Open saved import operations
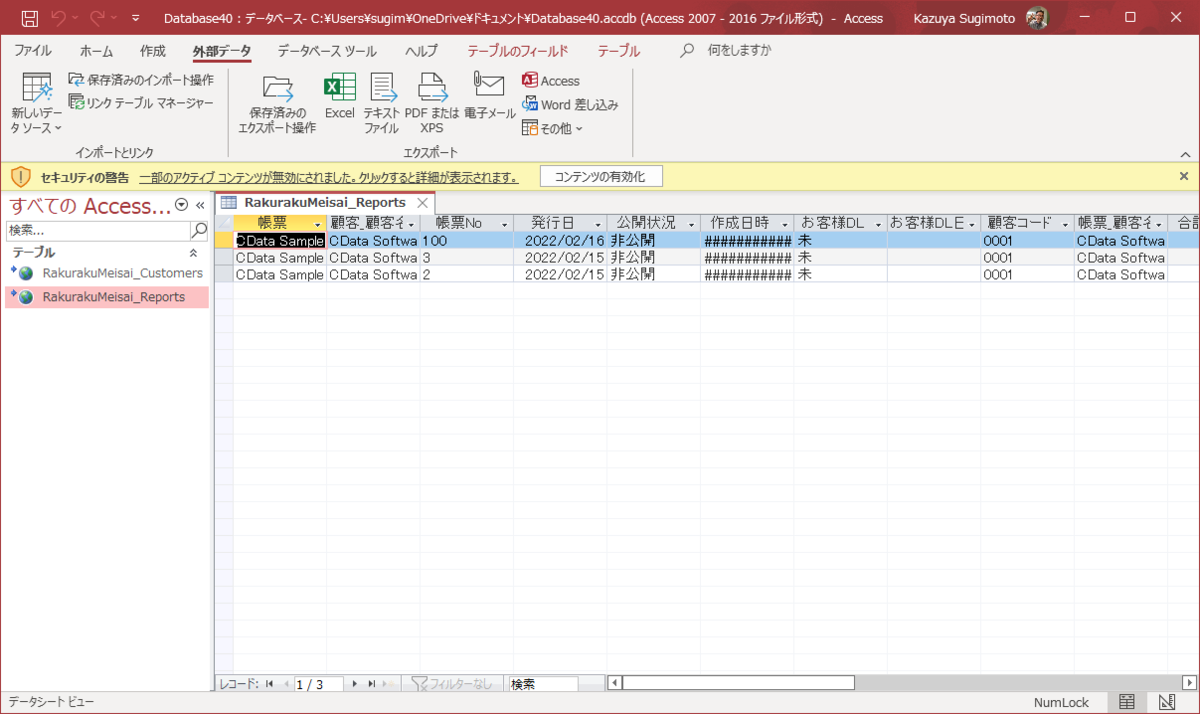Image resolution: width=1200 pixels, height=714 pixels. (x=140, y=80)
